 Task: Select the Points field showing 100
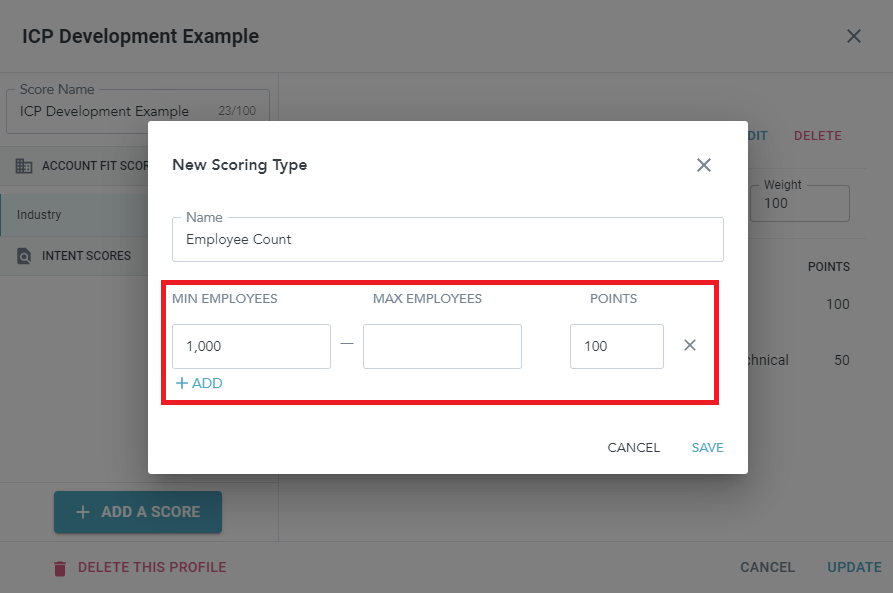[x=616, y=346]
